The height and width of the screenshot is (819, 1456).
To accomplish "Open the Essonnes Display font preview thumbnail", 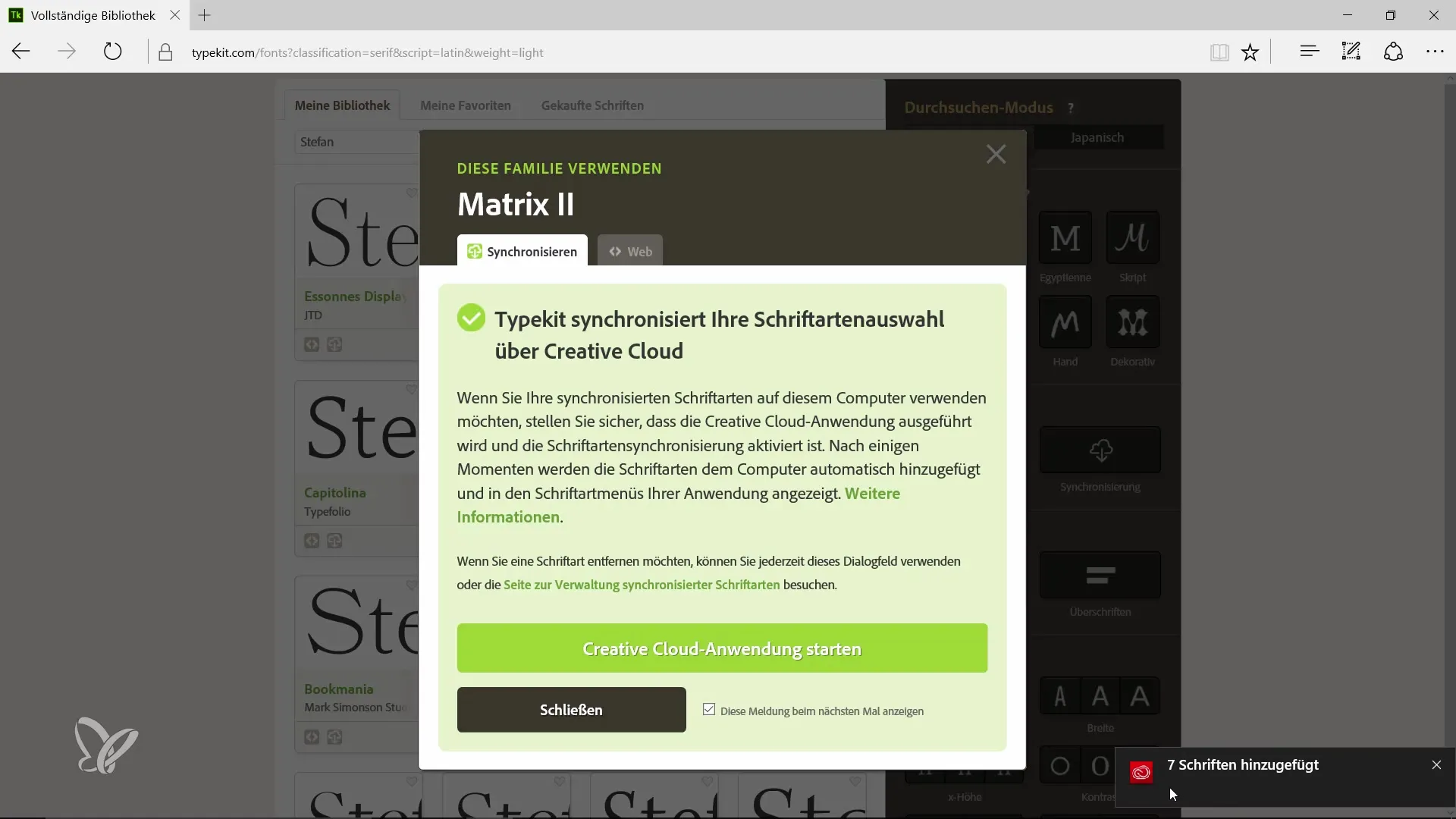I will coord(357,231).
